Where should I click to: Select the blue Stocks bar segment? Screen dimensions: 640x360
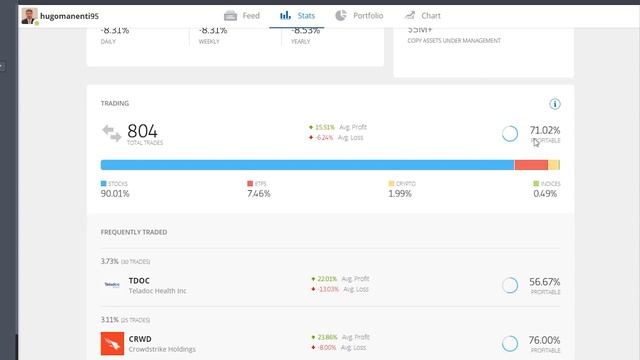[307, 165]
